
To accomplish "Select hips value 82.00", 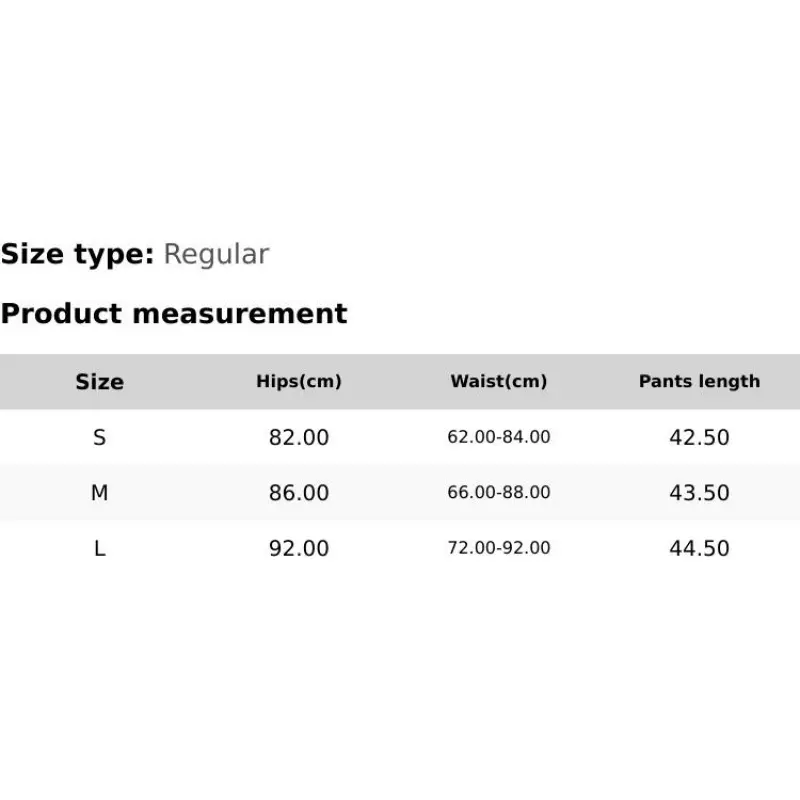I will tap(299, 438).
